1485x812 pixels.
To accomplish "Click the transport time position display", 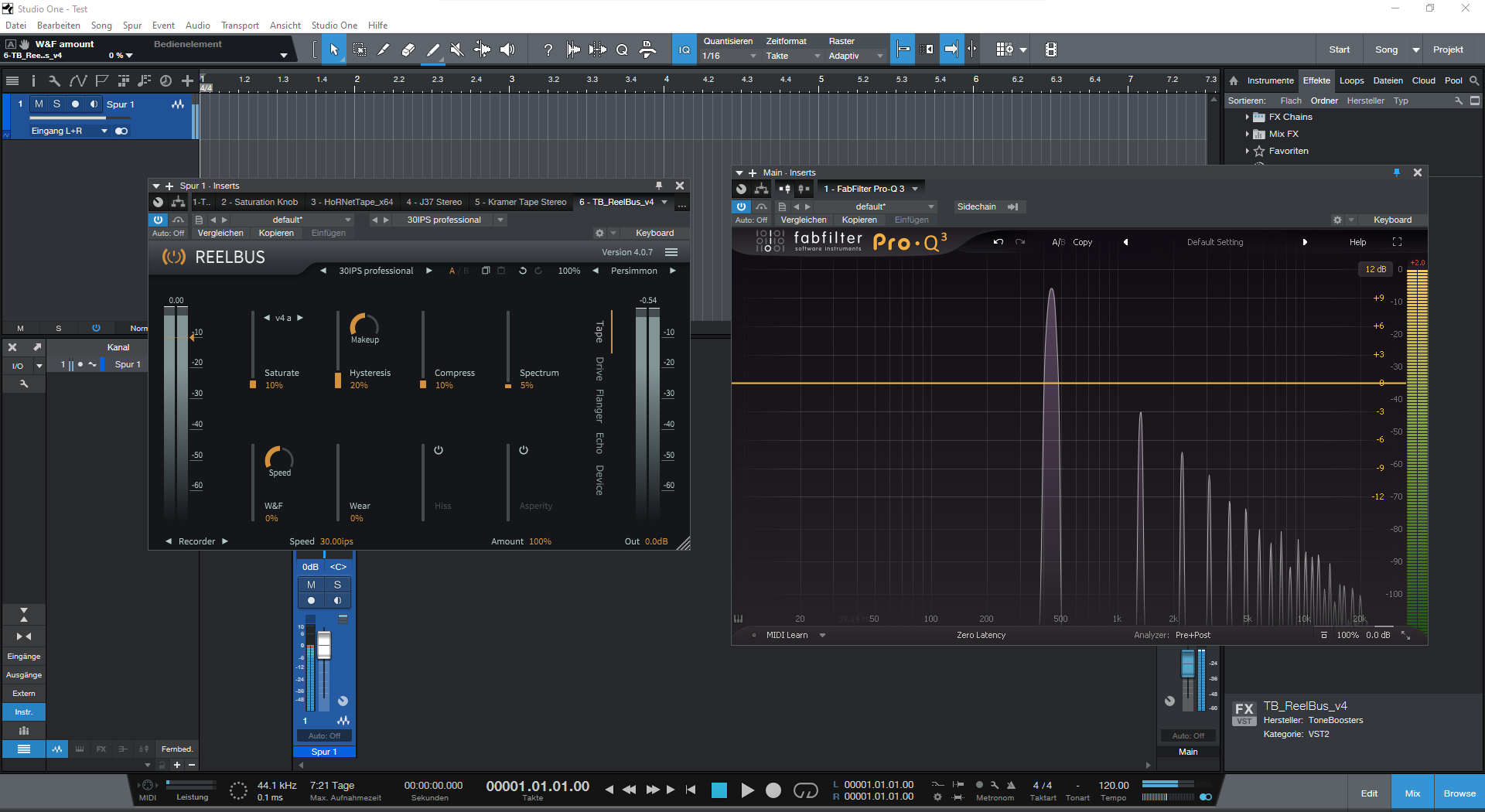I will click(538, 786).
